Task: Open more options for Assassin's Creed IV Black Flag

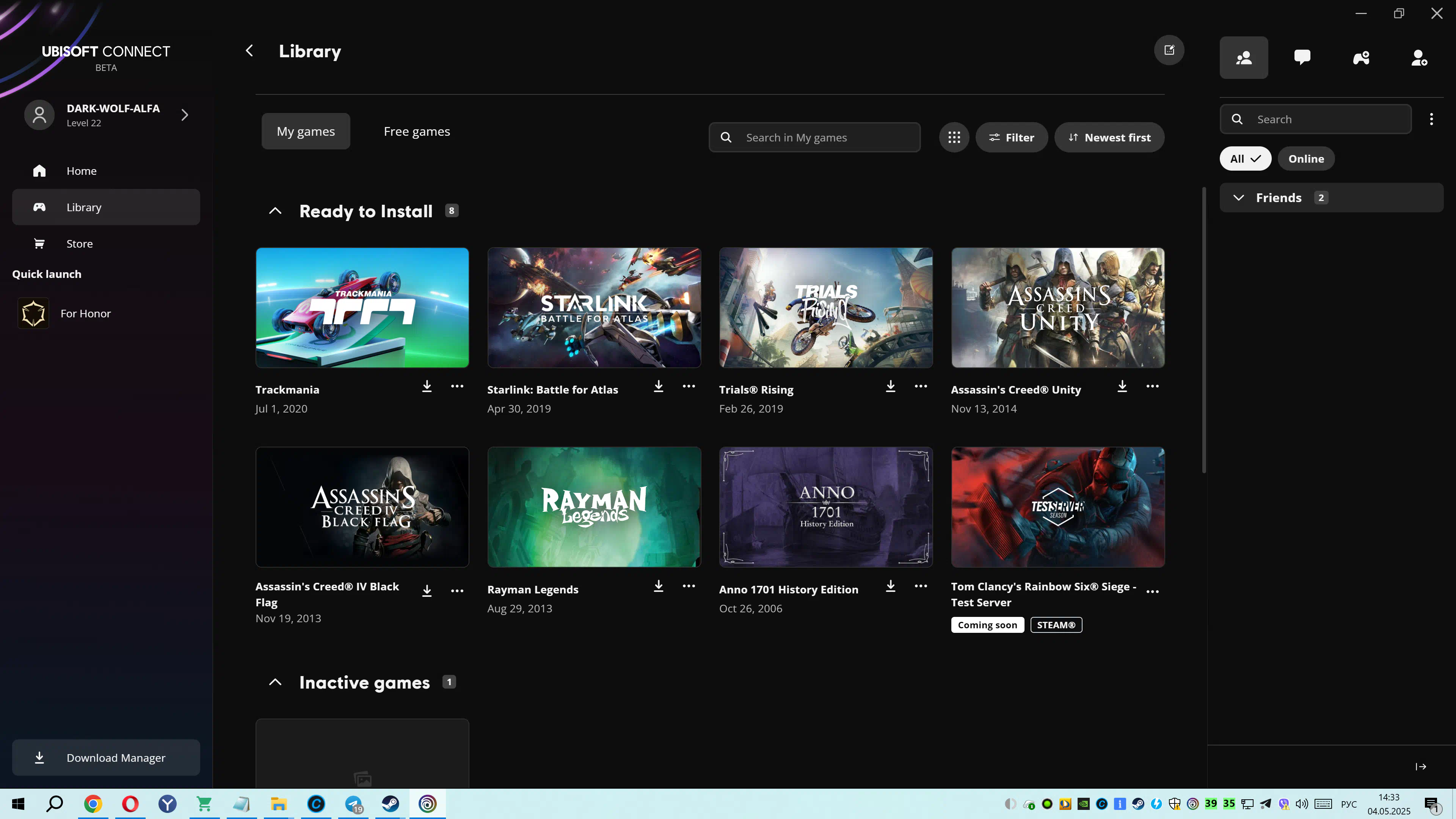Action: coord(457,591)
